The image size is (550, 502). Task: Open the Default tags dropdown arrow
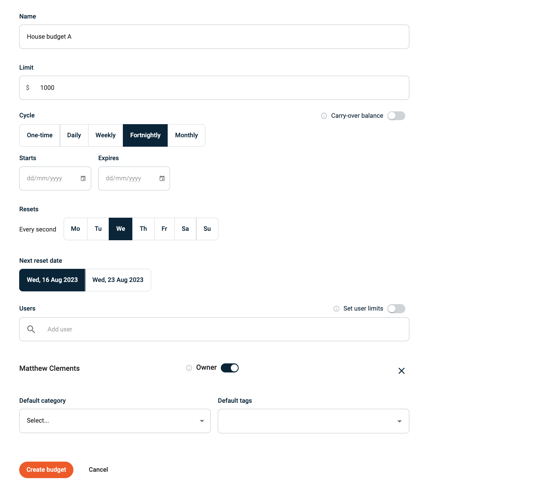click(x=399, y=421)
